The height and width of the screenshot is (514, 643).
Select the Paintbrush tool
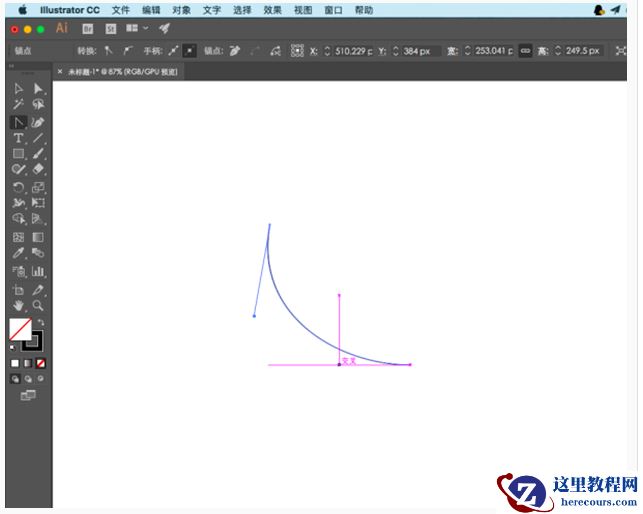click(38, 153)
